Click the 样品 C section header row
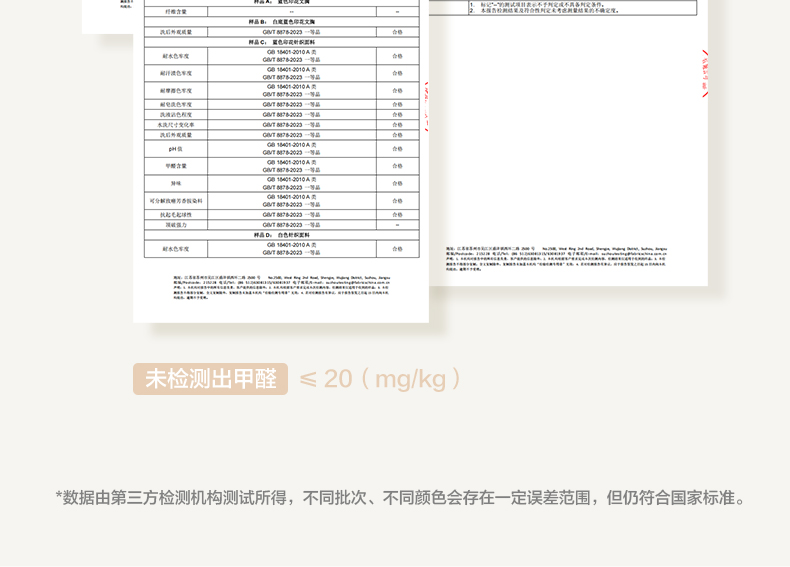This screenshot has height=567, width=790. [x=282, y=42]
